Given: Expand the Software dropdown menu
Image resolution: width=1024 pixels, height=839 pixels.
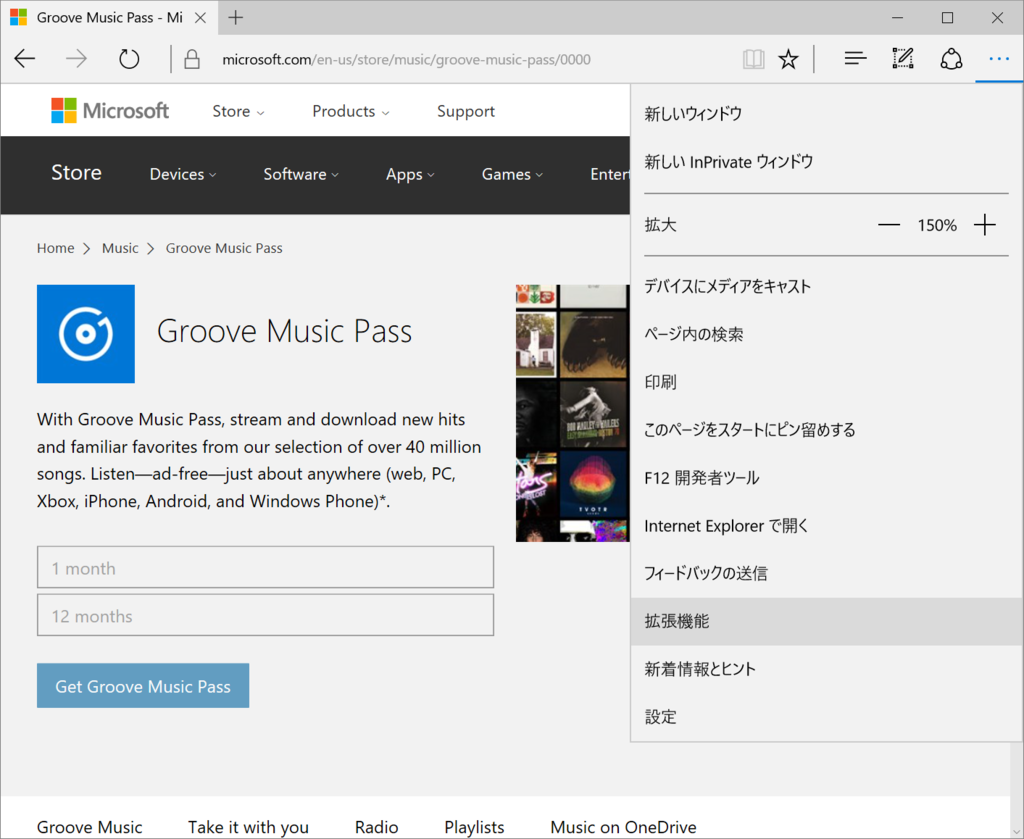Looking at the screenshot, I should click(x=301, y=174).
